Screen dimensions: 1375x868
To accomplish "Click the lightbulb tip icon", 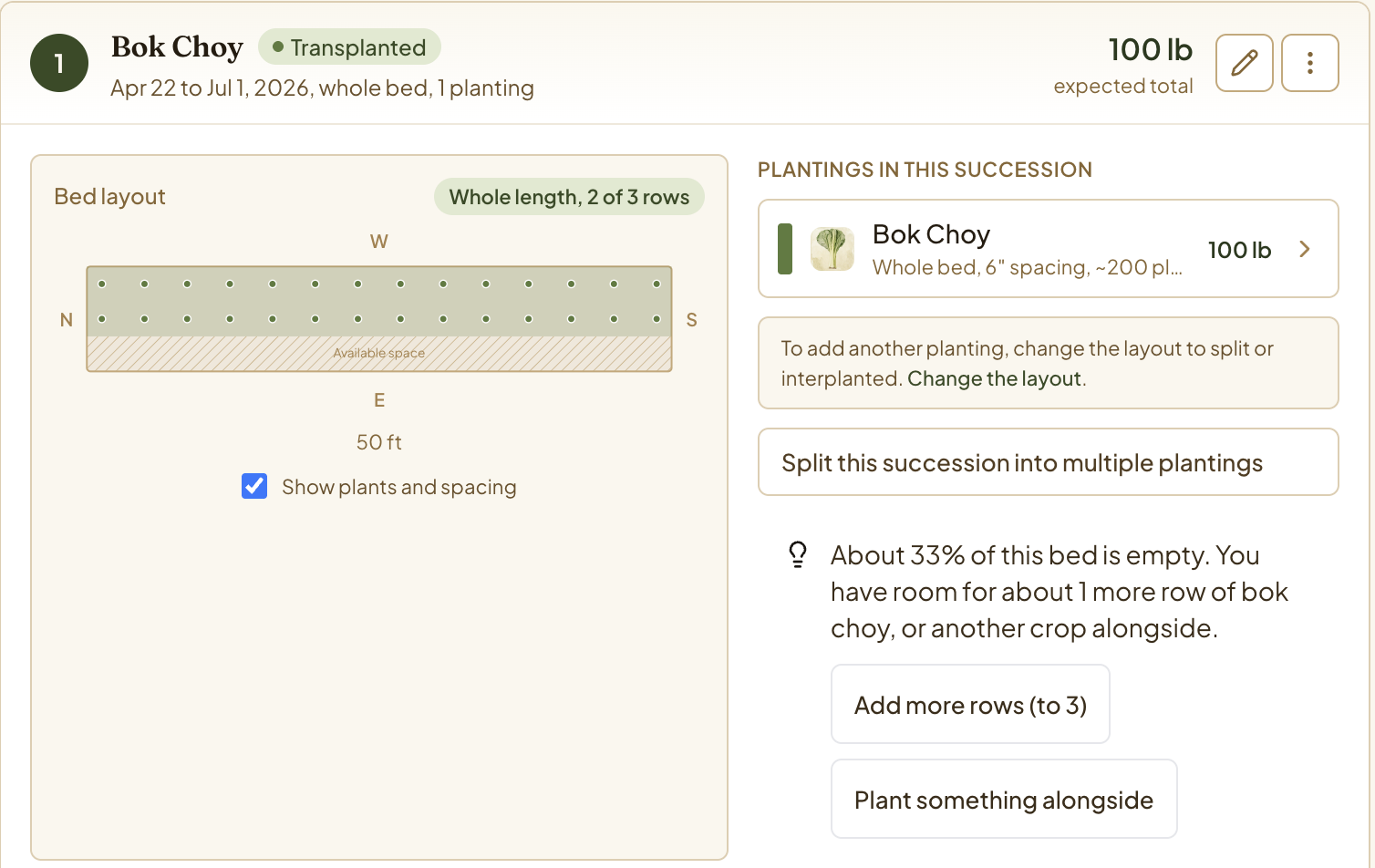I will click(x=798, y=554).
